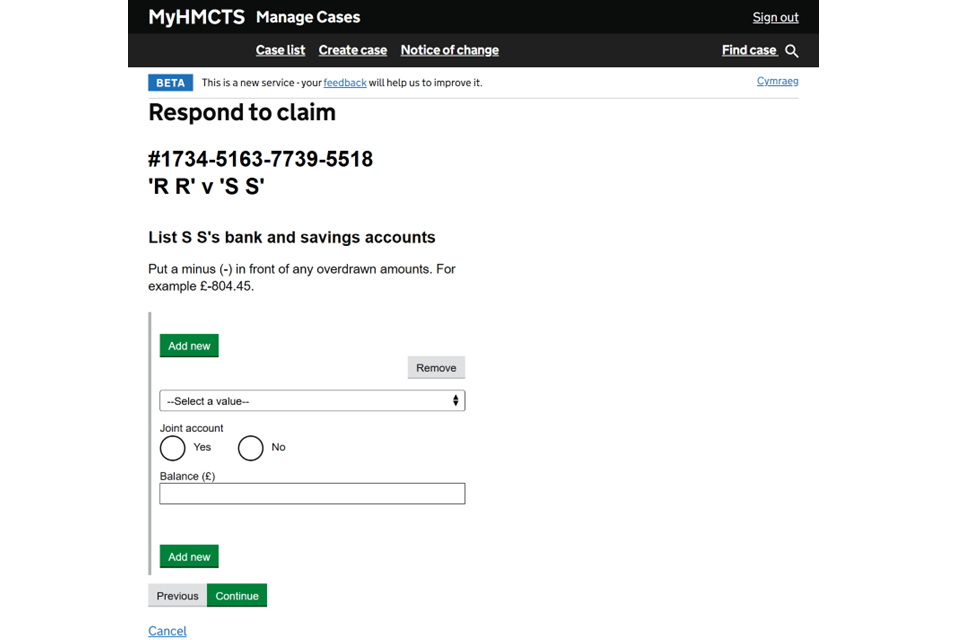Click the MyHMCTS logo text
960x640 pixels.
tap(196, 17)
